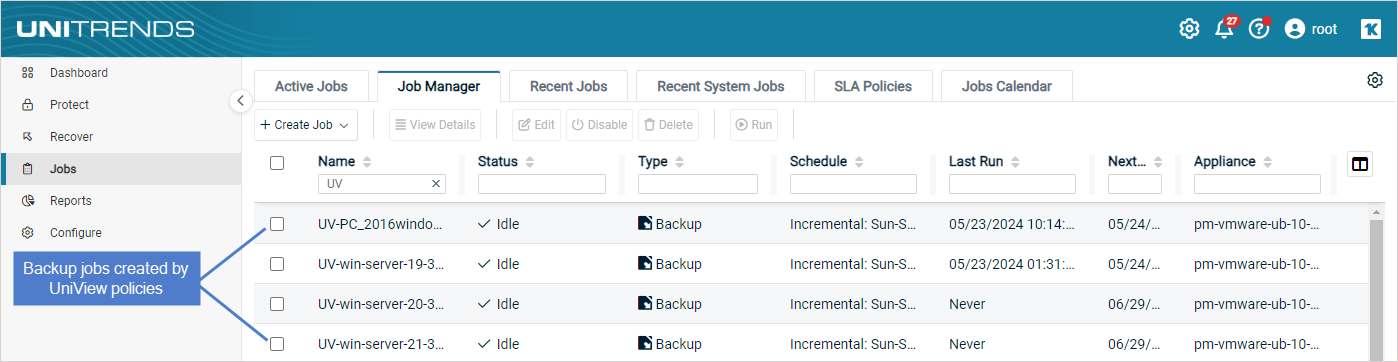Switch to the Active Jobs tab
This screenshot has height=362, width=1398.
tap(311, 86)
